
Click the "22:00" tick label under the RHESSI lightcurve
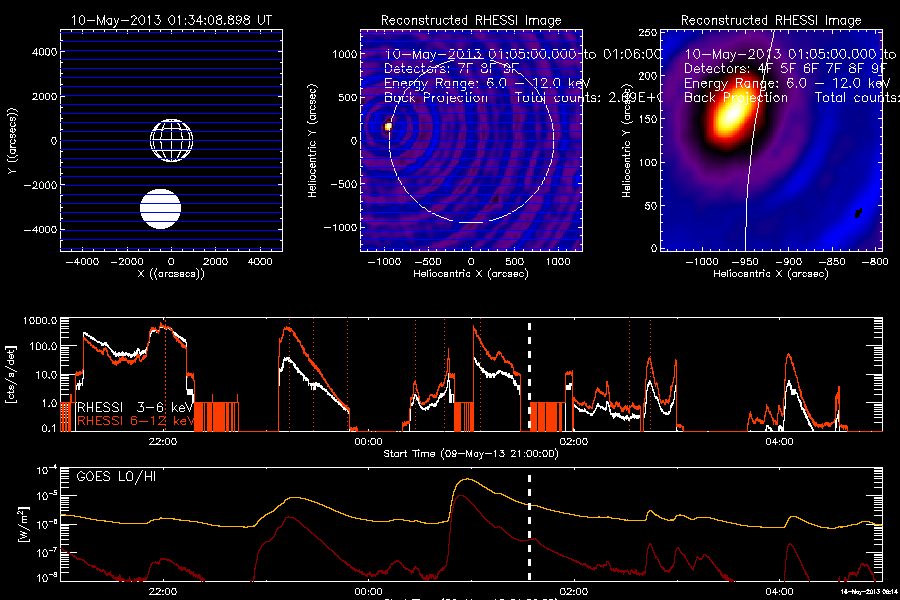162,442
